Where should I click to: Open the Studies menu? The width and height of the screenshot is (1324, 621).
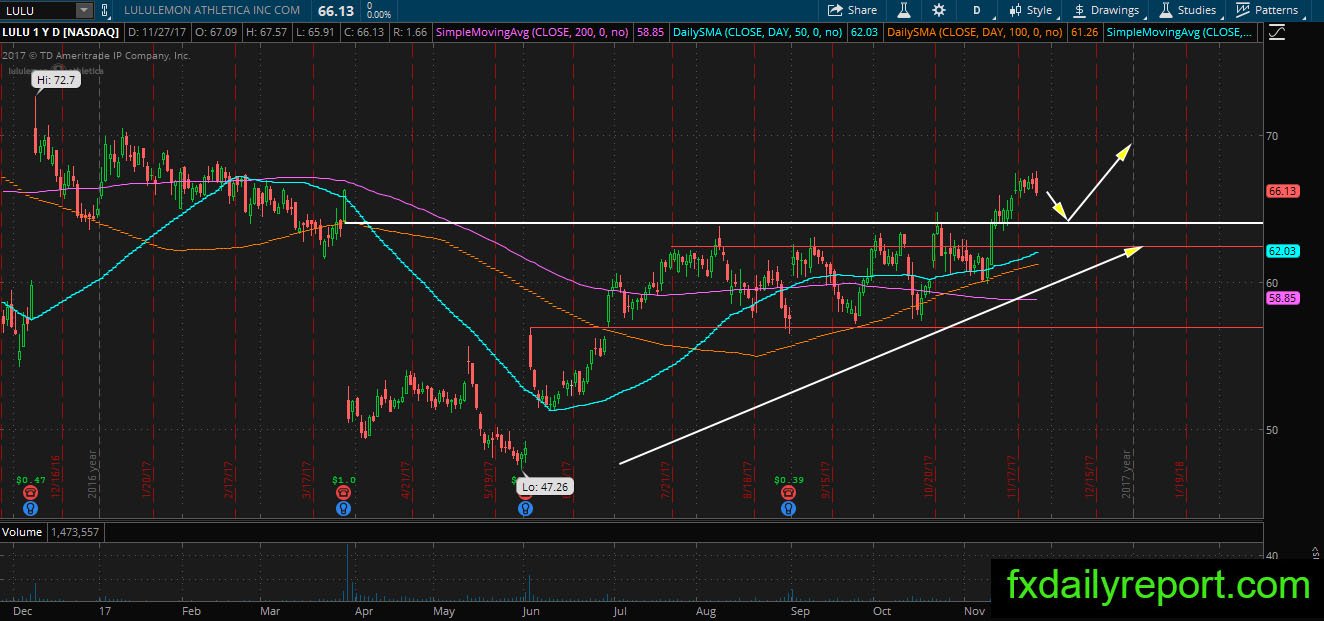point(1188,10)
